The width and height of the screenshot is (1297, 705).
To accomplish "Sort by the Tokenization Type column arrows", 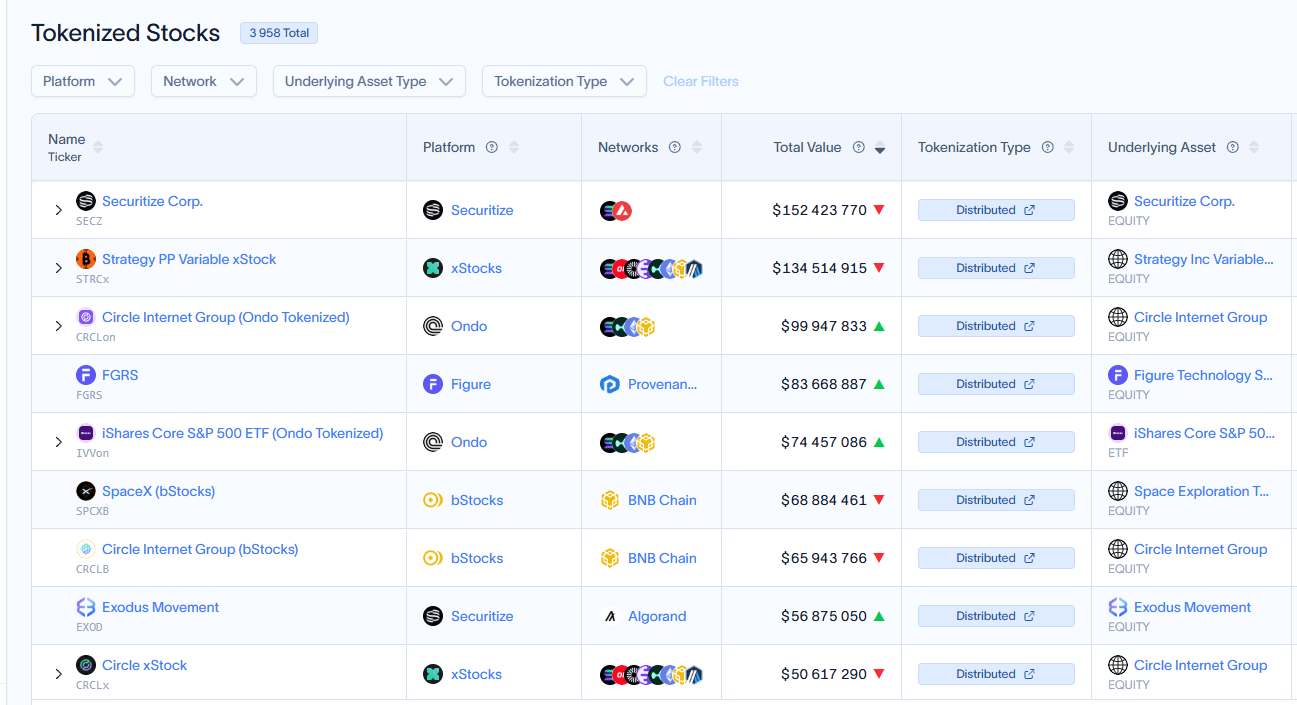I will click(1069, 147).
